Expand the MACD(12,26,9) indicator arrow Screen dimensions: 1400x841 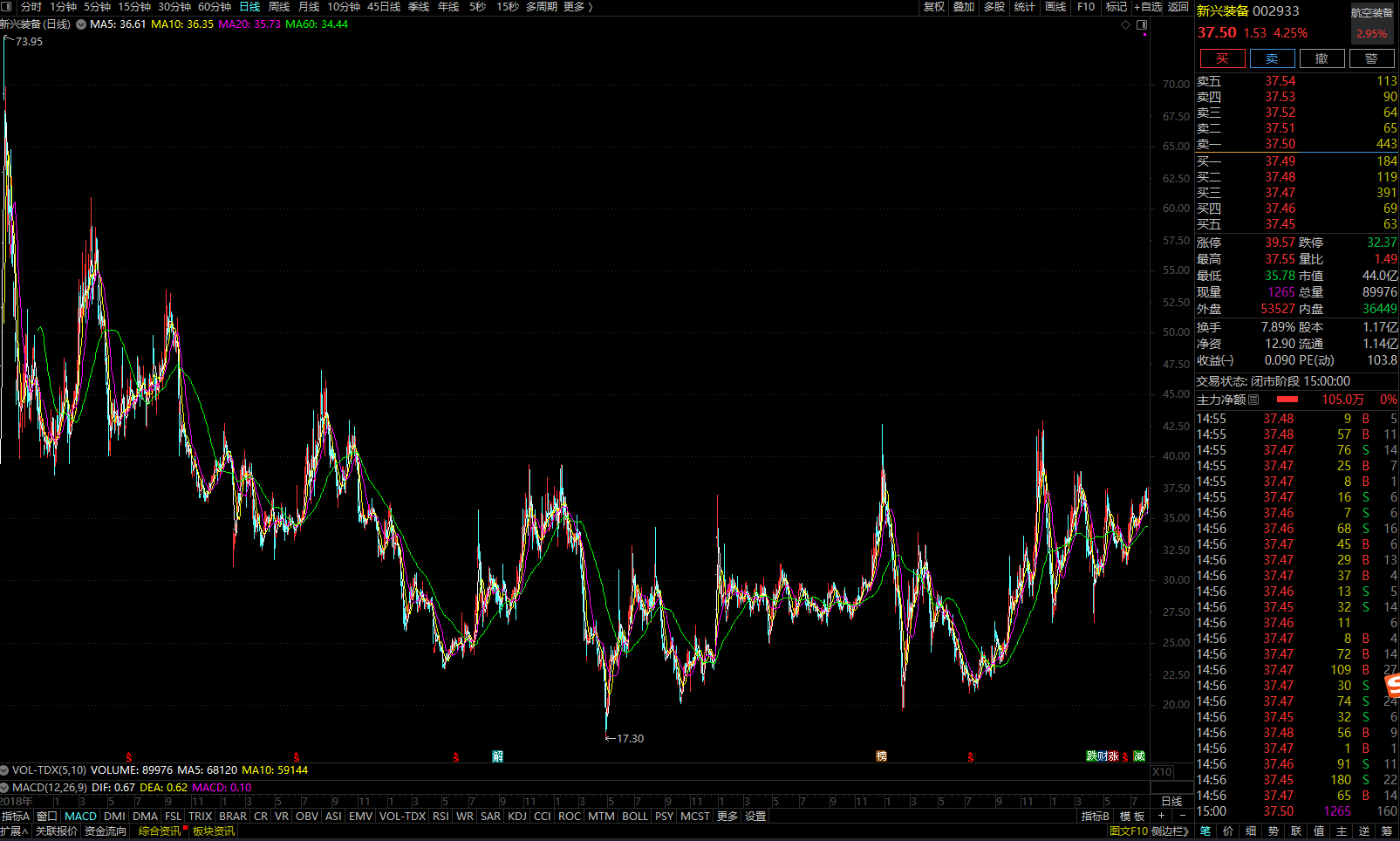point(4,788)
